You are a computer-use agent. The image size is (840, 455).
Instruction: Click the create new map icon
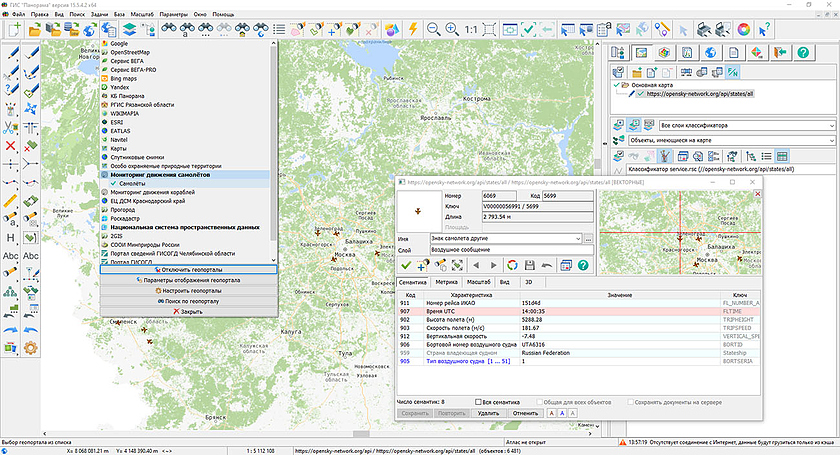(x=16, y=30)
